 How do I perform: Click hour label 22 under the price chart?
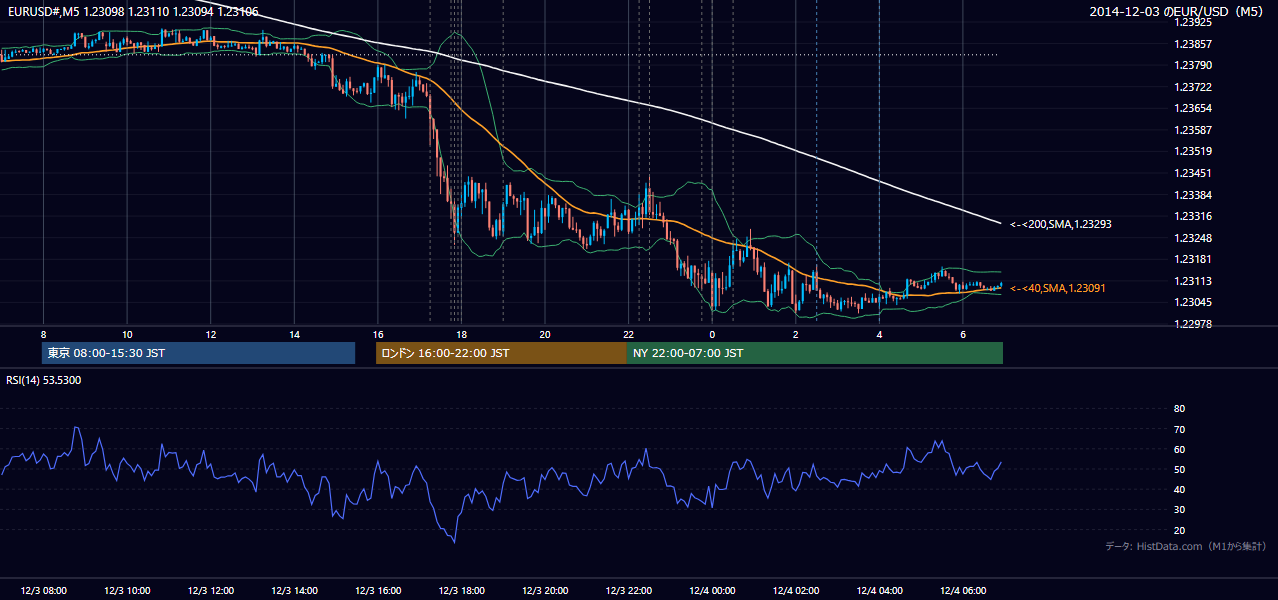pyautogui.click(x=628, y=334)
